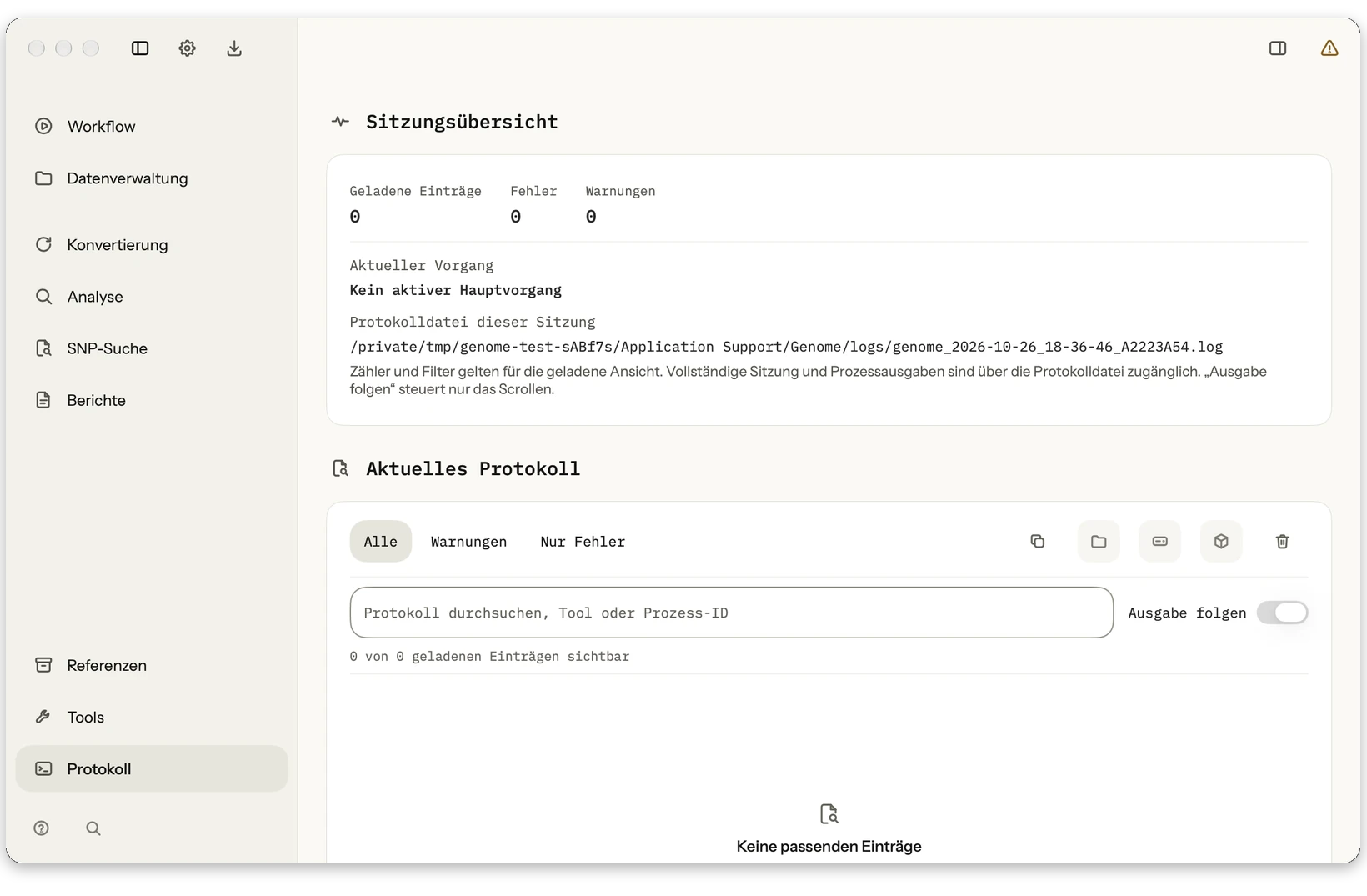Click the "Geladene Einträge" counter
This screenshot has width=1367, height=896.
pos(415,204)
